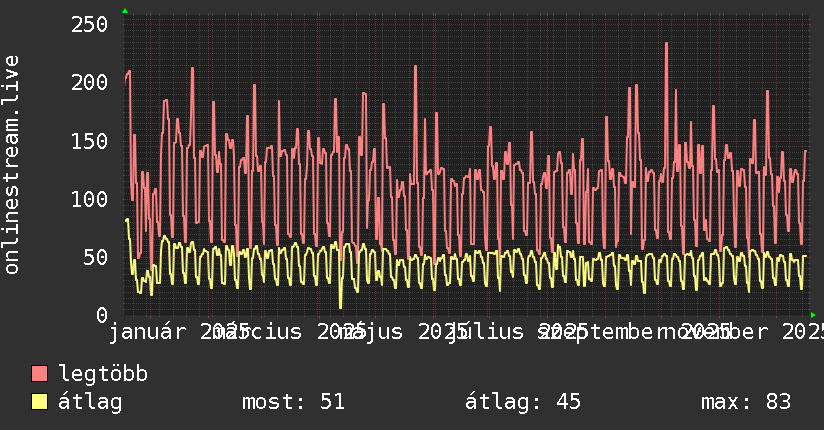The image size is (824, 430).
Task: Click the red legtöbb legend swatch
Action: point(39,373)
